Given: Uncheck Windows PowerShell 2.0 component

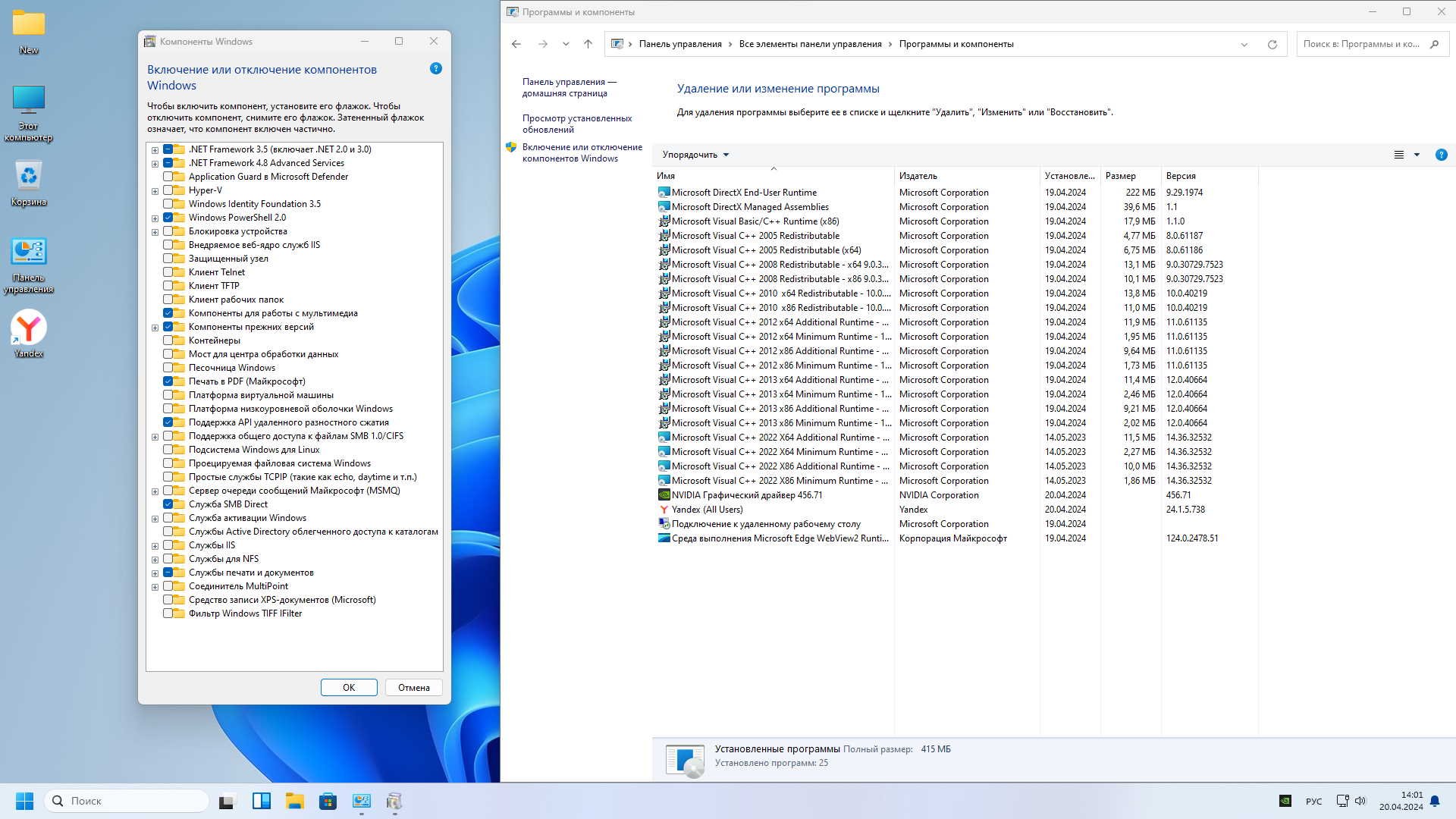Looking at the screenshot, I should 168,218.
